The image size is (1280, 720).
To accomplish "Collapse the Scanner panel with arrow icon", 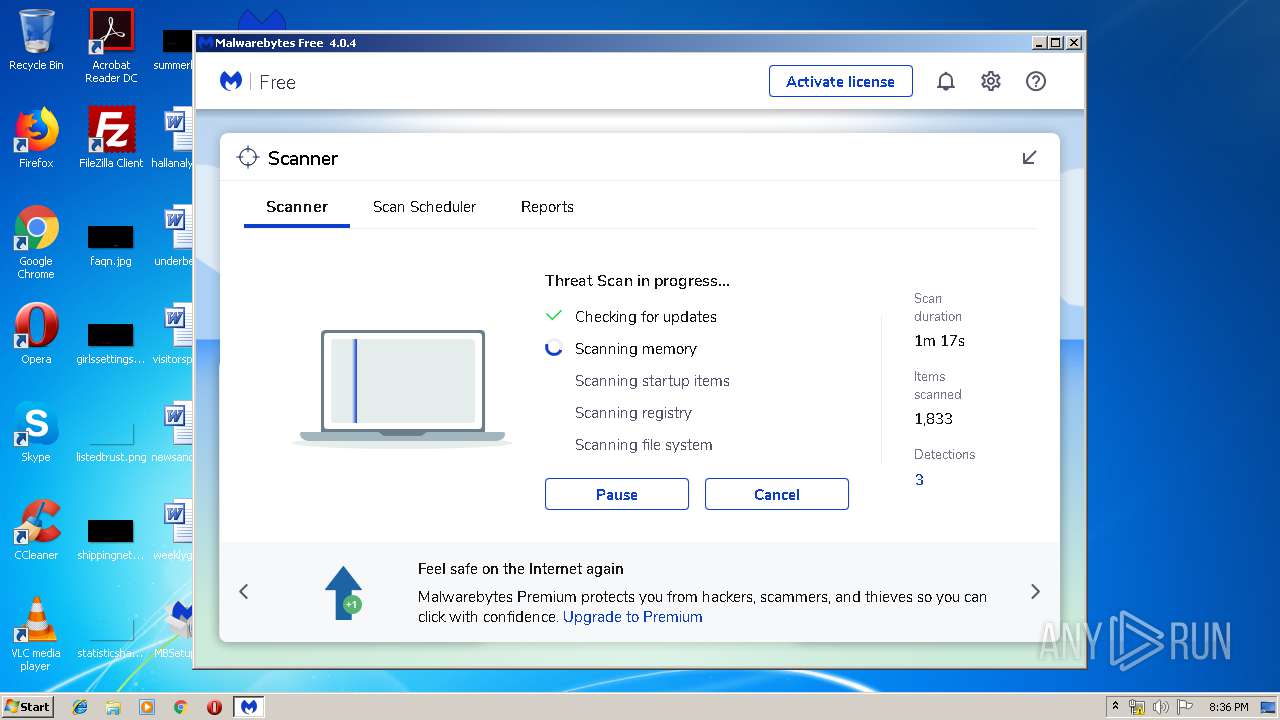I will tap(1029, 158).
